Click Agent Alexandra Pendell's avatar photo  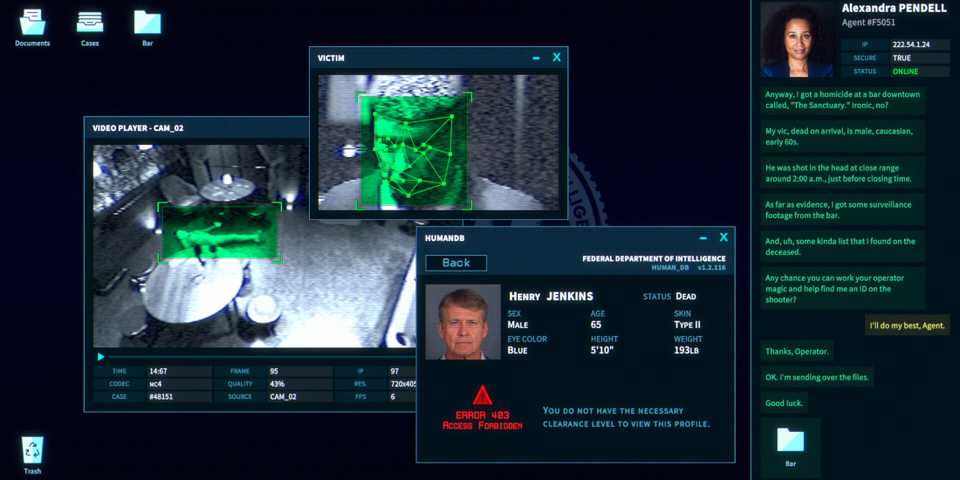pyautogui.click(x=797, y=40)
